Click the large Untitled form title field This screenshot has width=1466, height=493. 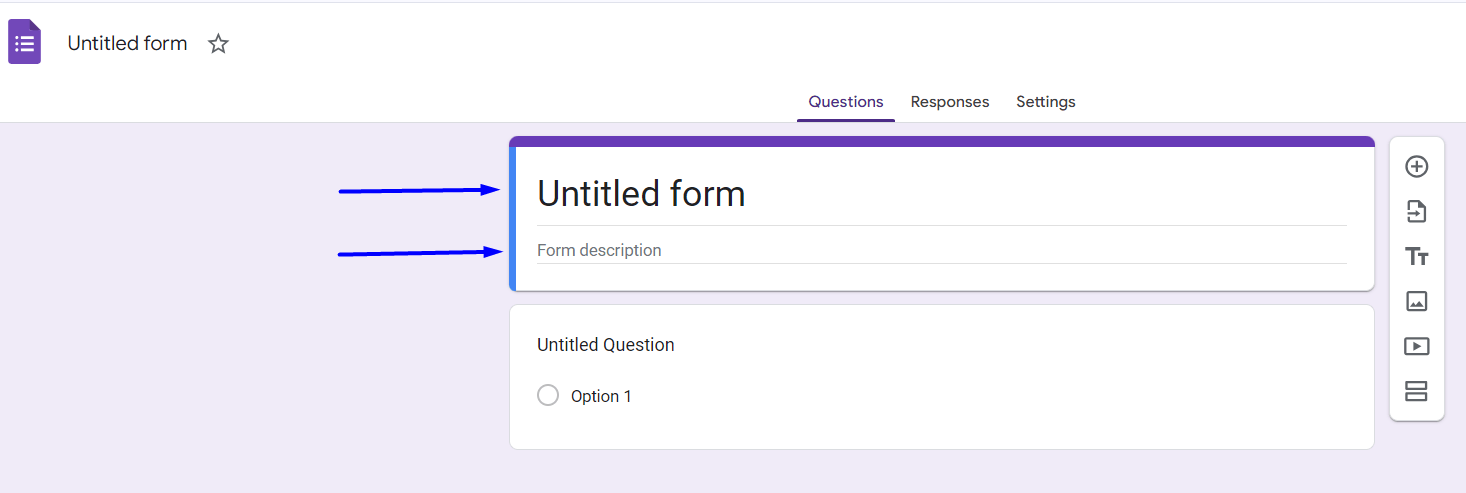pyautogui.click(x=641, y=194)
